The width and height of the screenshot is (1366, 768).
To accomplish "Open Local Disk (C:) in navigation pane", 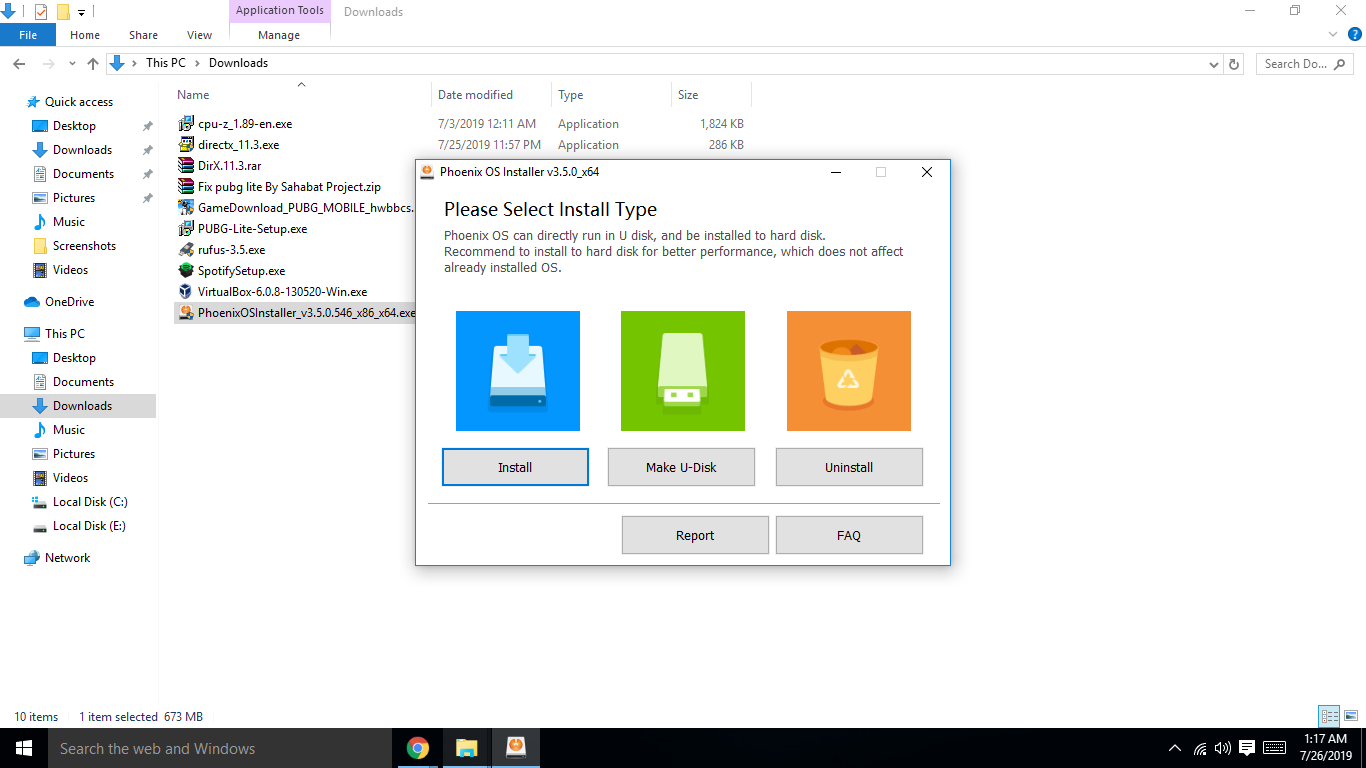I will click(x=90, y=502).
